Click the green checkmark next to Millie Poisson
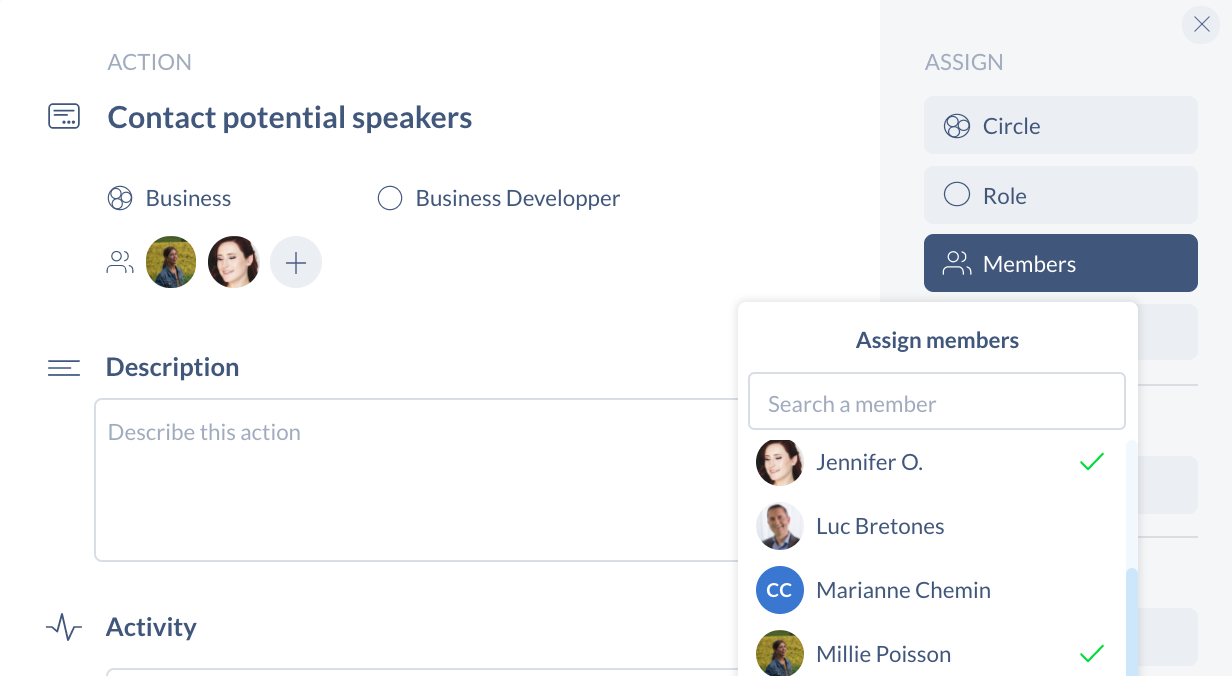Screen dimensions: 1232x676 coord(1092,654)
